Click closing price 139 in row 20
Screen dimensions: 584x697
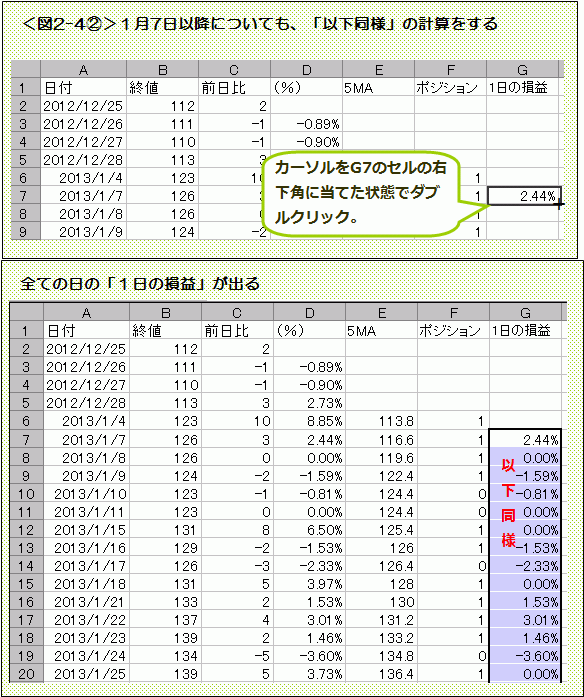(x=165, y=674)
